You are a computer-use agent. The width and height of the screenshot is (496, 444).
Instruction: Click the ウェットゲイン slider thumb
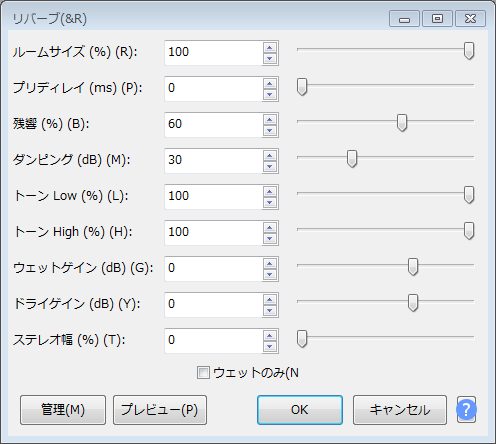click(x=413, y=266)
